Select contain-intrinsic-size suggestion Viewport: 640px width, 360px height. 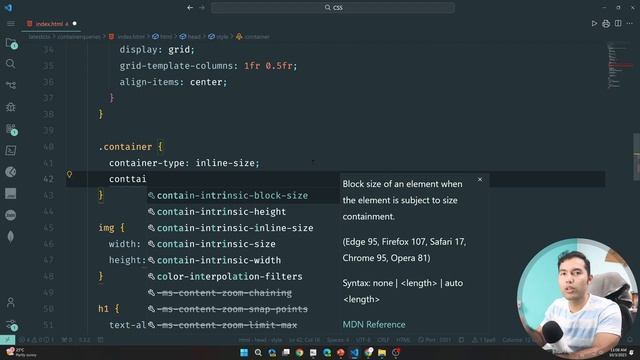click(243, 244)
